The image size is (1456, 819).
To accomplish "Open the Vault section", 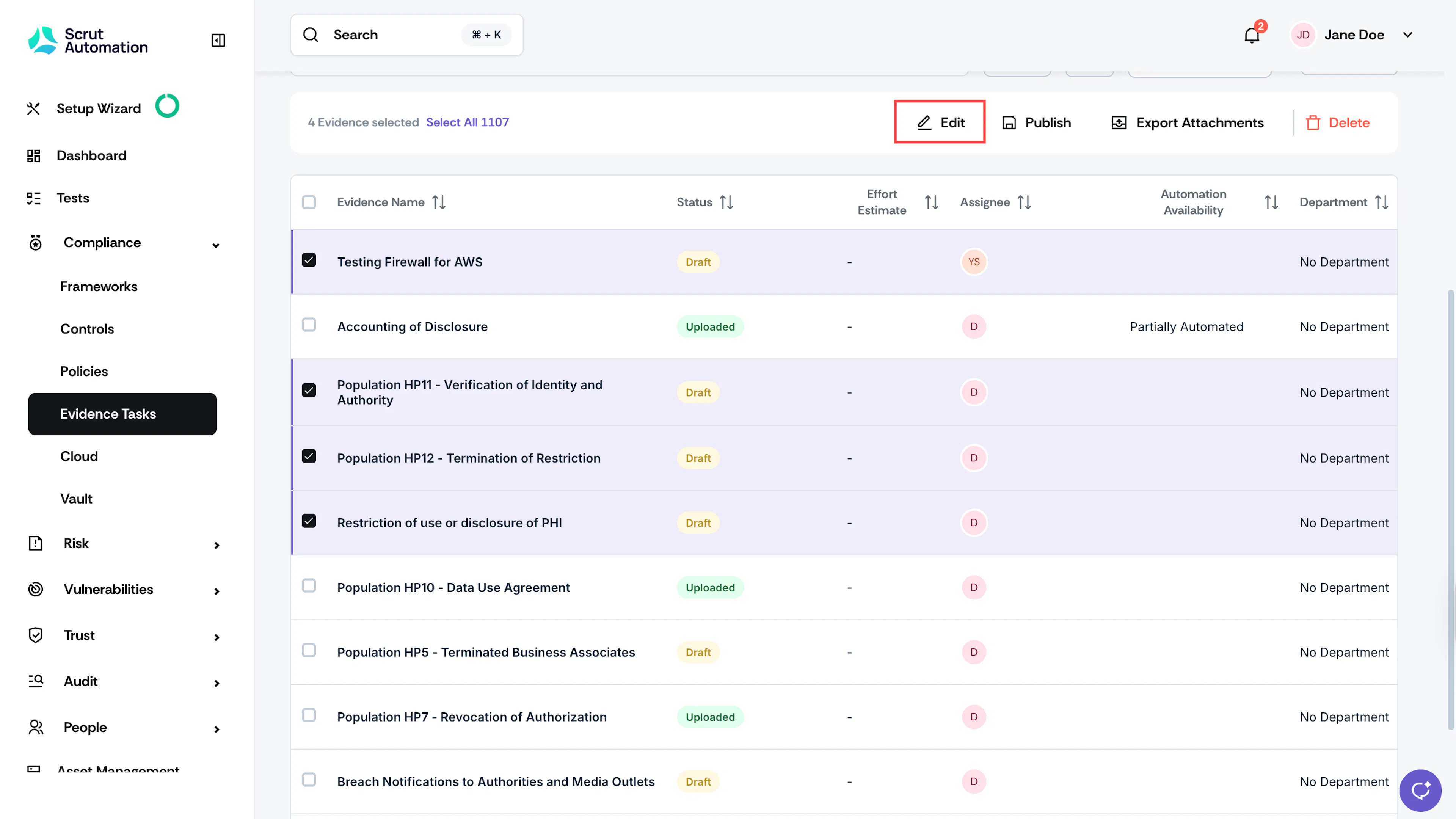I will click(76, 499).
